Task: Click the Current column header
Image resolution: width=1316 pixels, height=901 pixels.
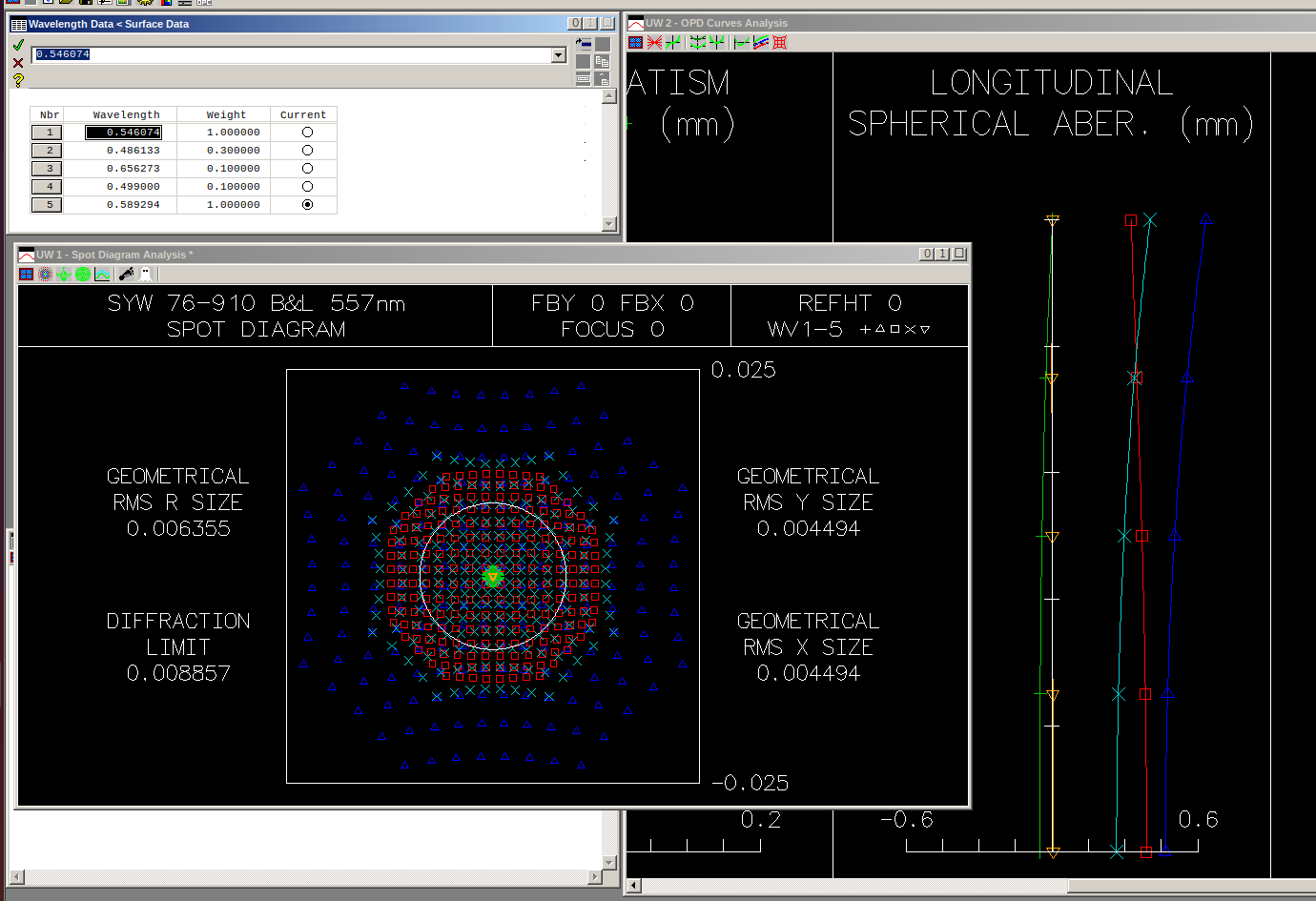Action: [303, 114]
